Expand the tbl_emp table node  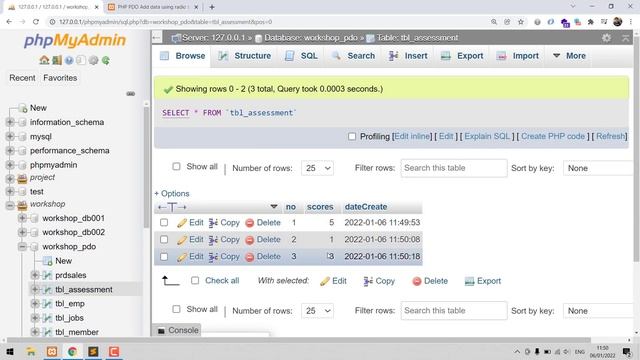click(35, 304)
